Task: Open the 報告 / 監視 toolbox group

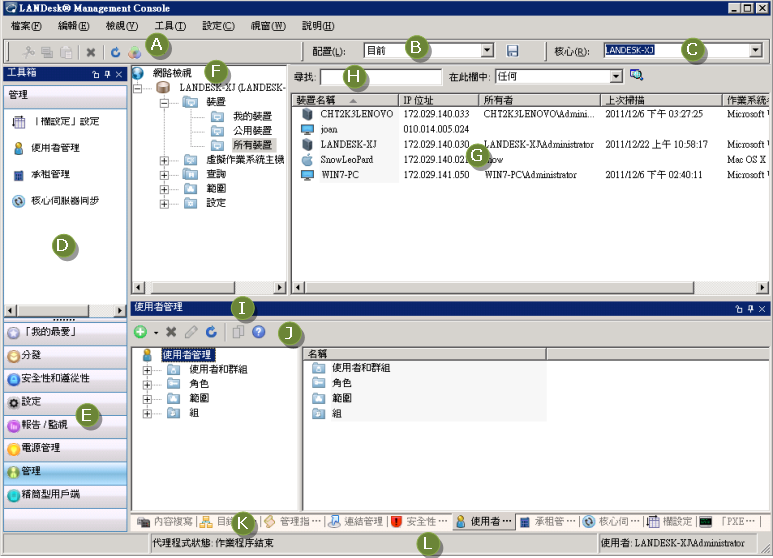Action: coord(65,425)
